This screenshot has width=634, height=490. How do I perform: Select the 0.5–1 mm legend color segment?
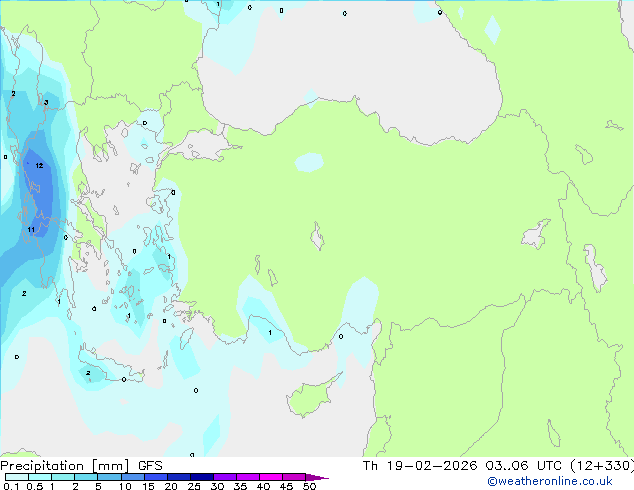[40, 477]
